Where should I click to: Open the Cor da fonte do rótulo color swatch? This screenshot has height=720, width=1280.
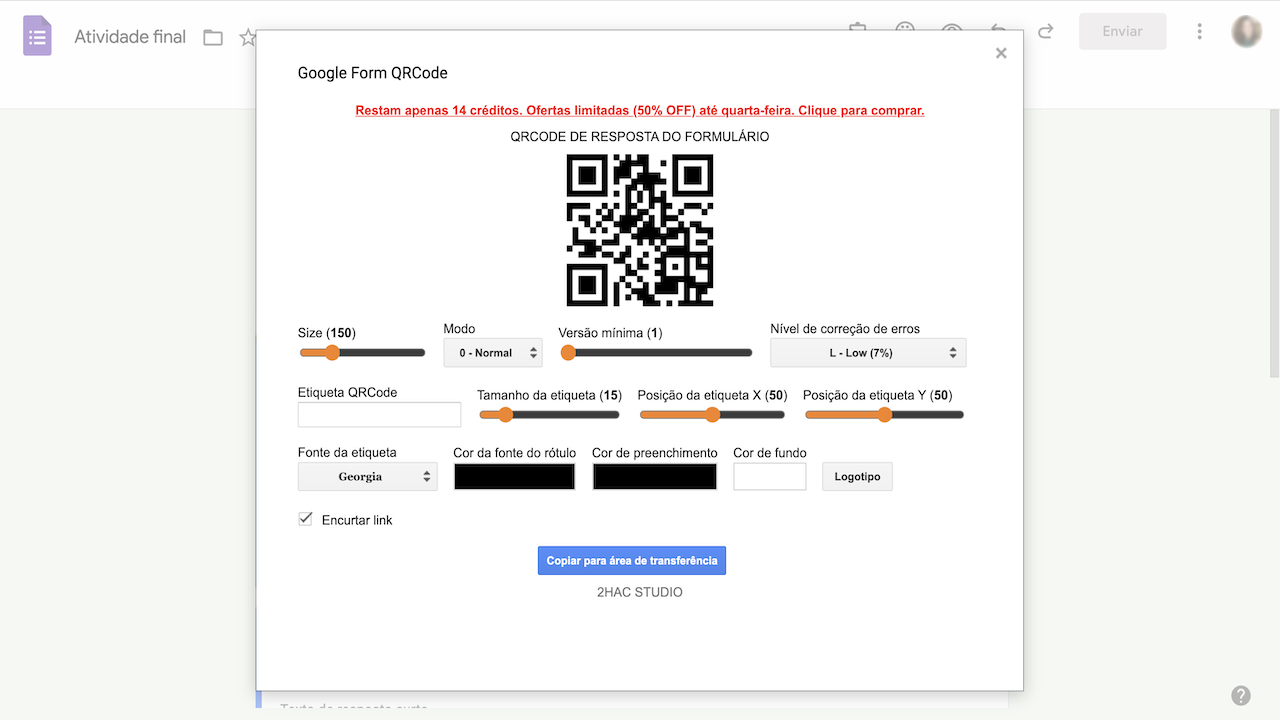tap(514, 477)
